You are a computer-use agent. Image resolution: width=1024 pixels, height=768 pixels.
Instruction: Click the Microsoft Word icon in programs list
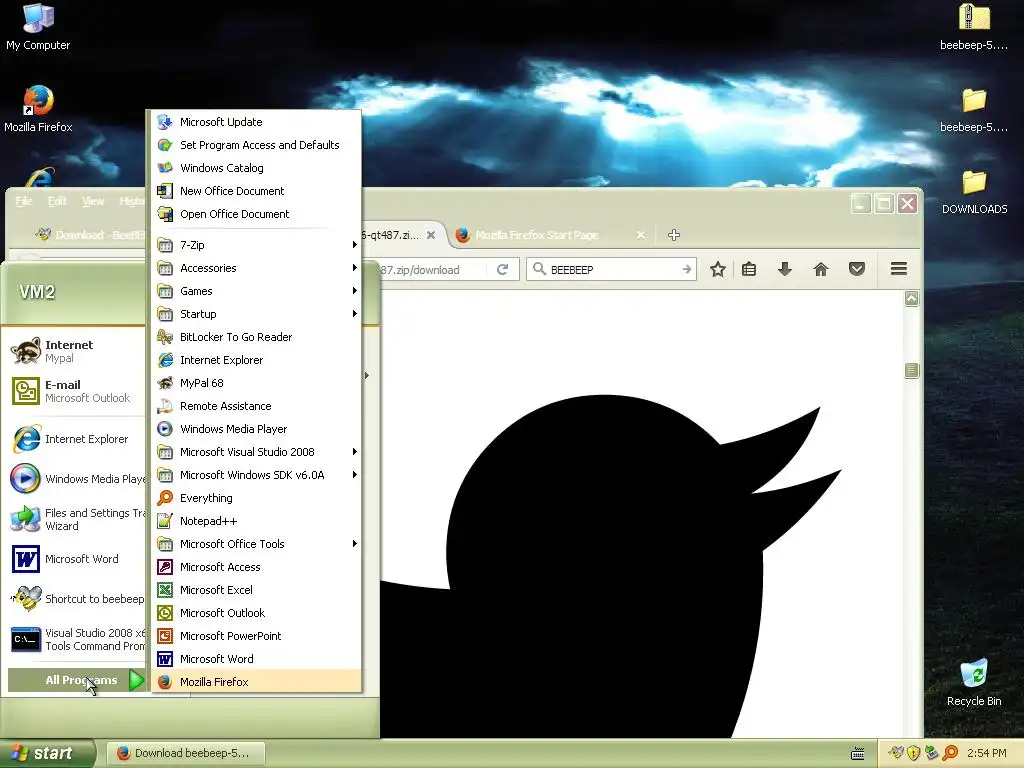tap(165, 659)
